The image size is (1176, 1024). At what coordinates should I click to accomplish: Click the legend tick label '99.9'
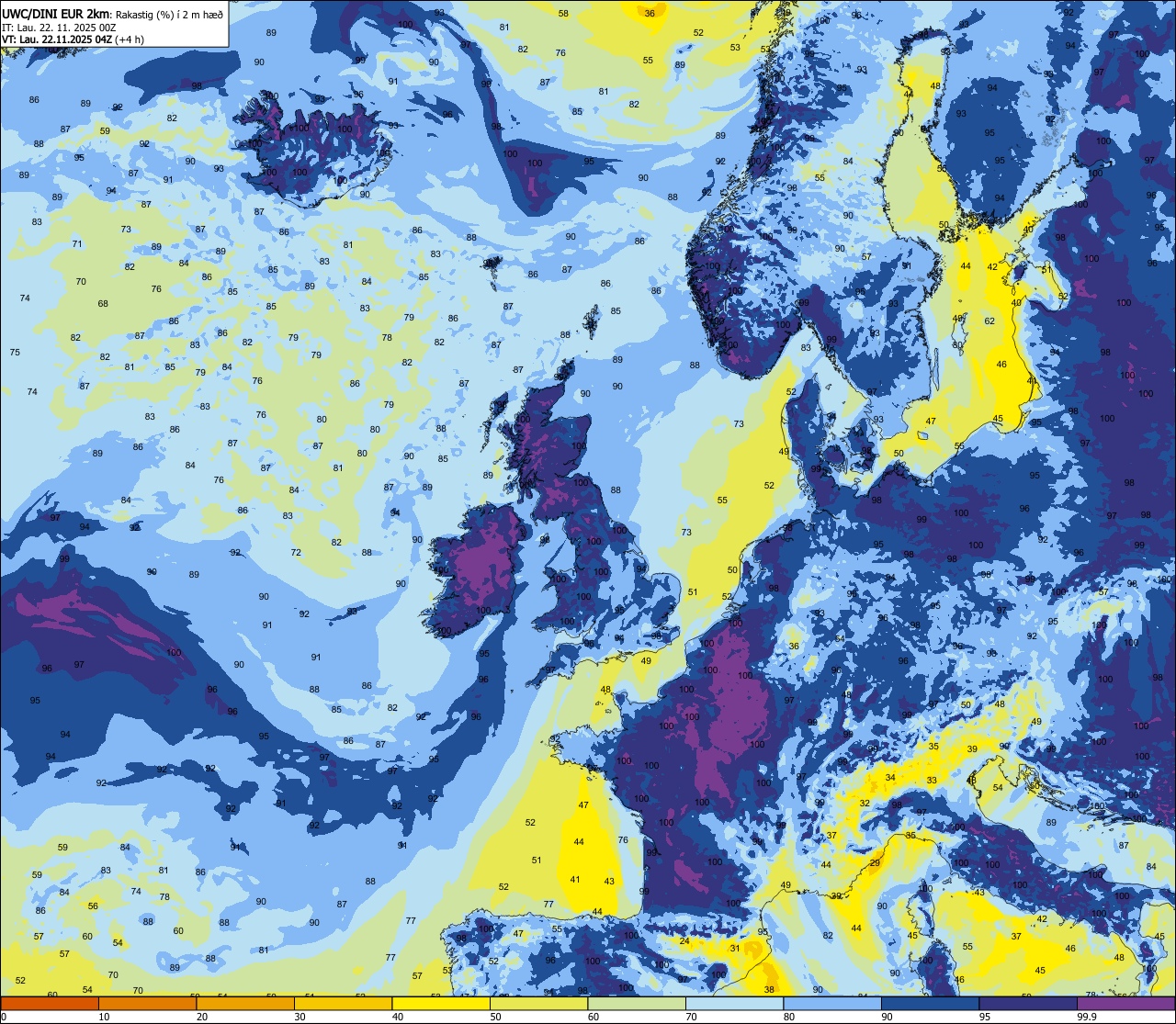coord(1087,1017)
